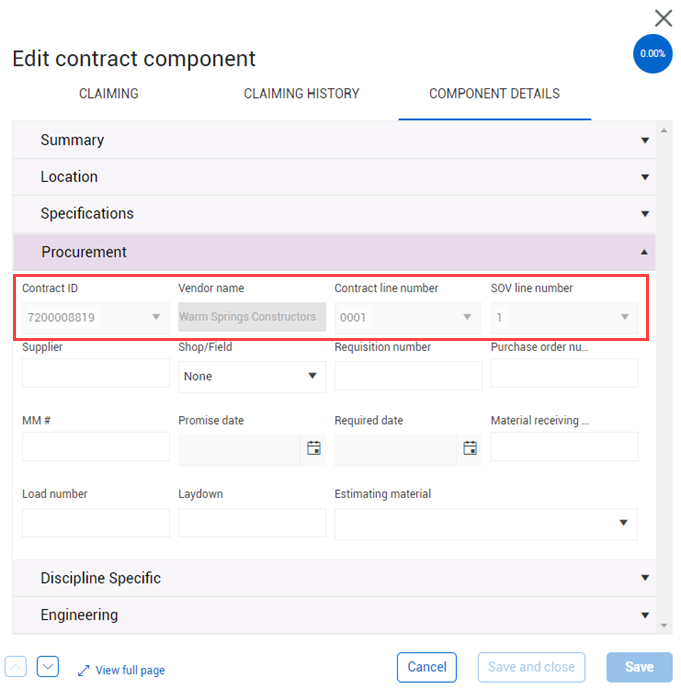Open the Promise date calendar picker
This screenshot has width=681, height=700.
coord(314,449)
